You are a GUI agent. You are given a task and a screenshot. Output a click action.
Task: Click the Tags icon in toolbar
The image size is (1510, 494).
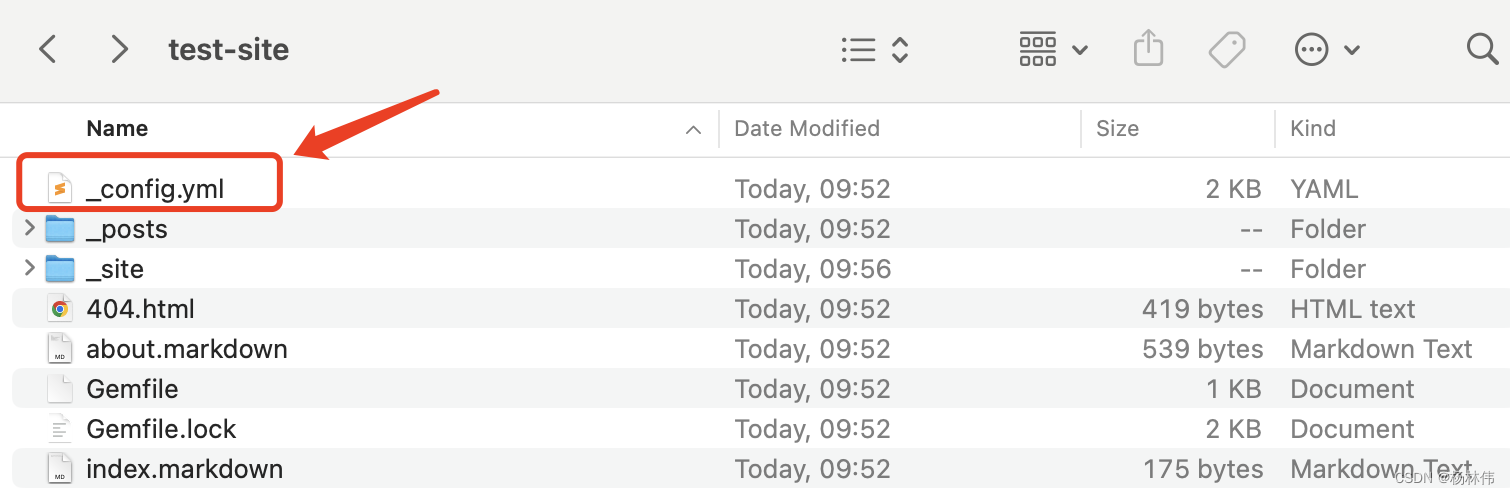(x=1226, y=49)
